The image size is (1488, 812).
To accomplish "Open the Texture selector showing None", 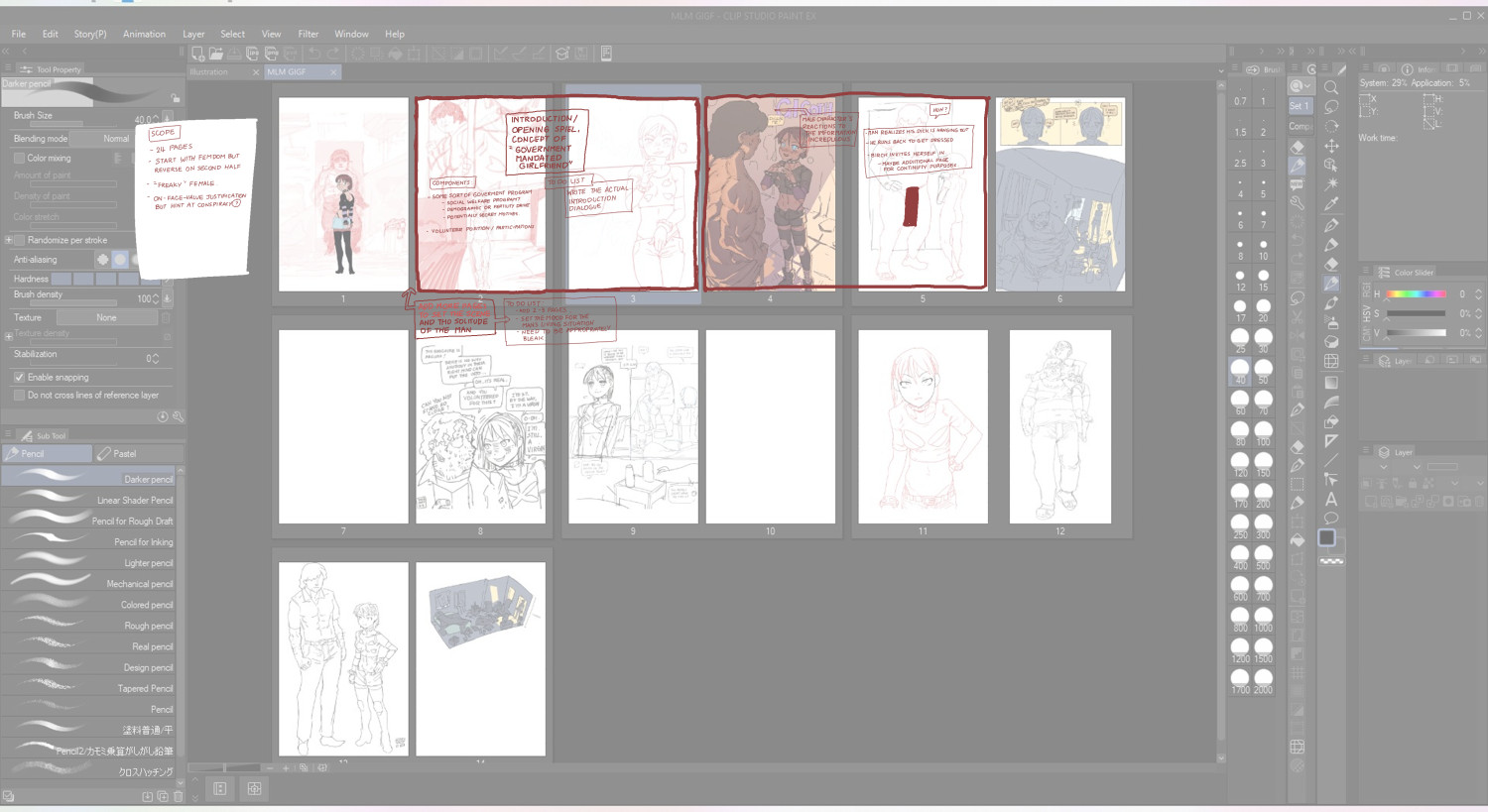I will 107,317.
